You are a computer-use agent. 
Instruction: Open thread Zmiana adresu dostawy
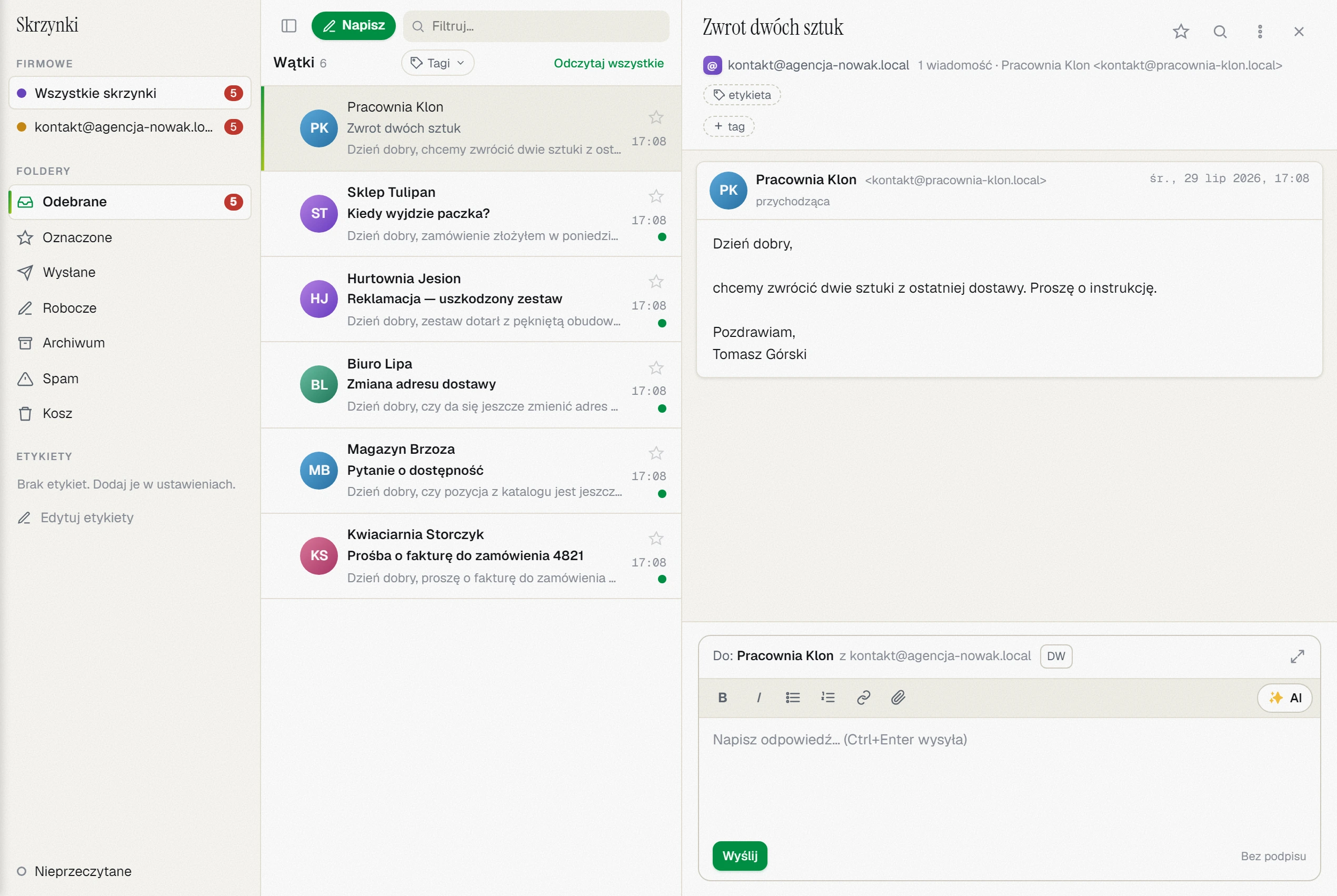[472, 385]
